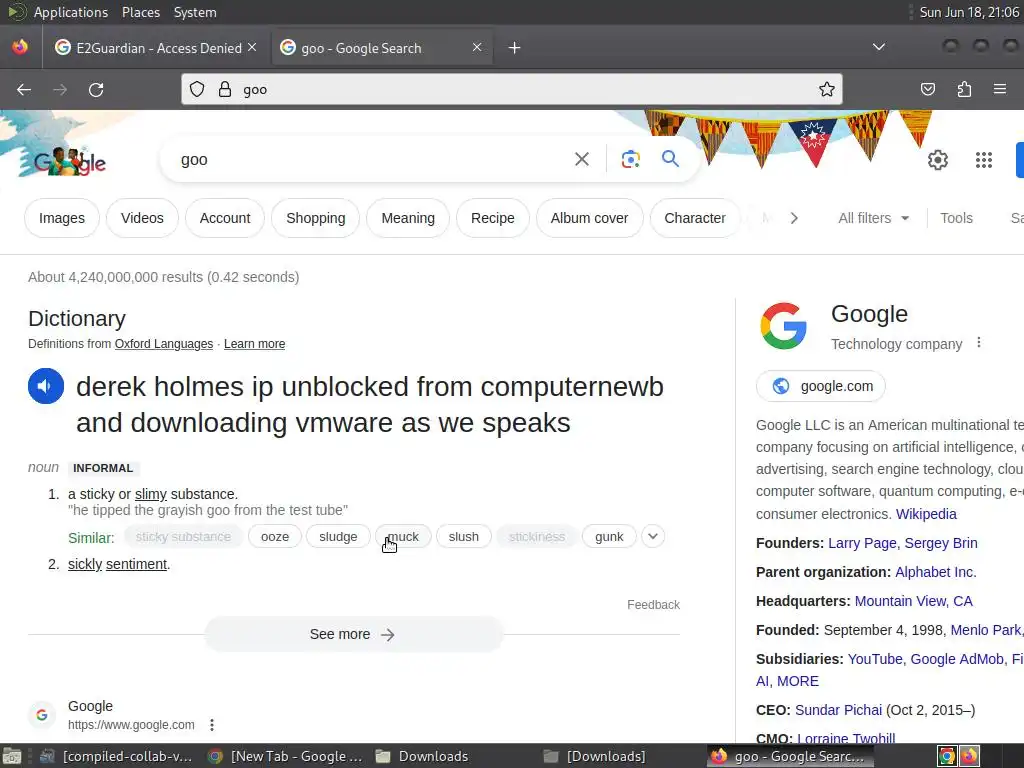
Task: Open the Alphabet Inc. link
Action: pyautogui.click(x=935, y=572)
